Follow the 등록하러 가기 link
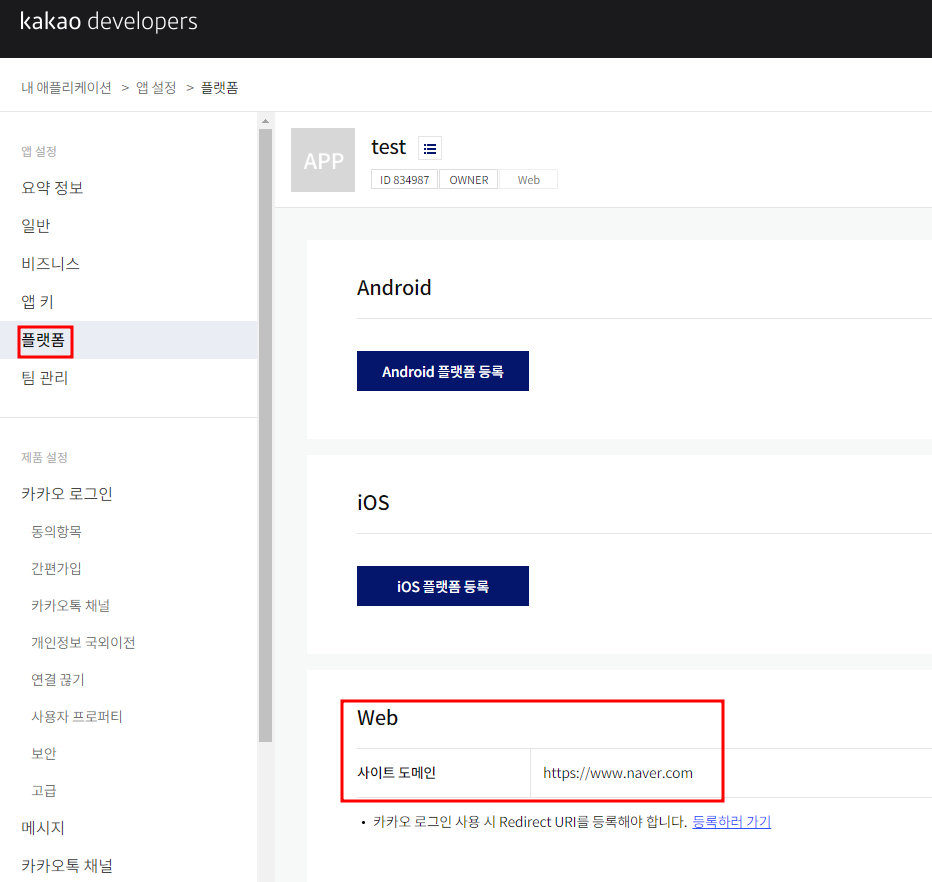 (x=732, y=822)
